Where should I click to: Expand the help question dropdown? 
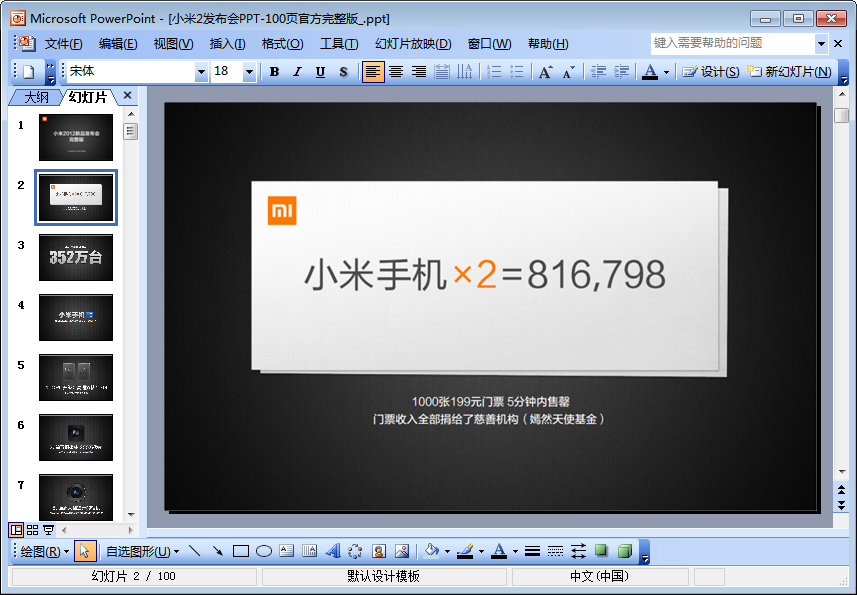tap(821, 43)
